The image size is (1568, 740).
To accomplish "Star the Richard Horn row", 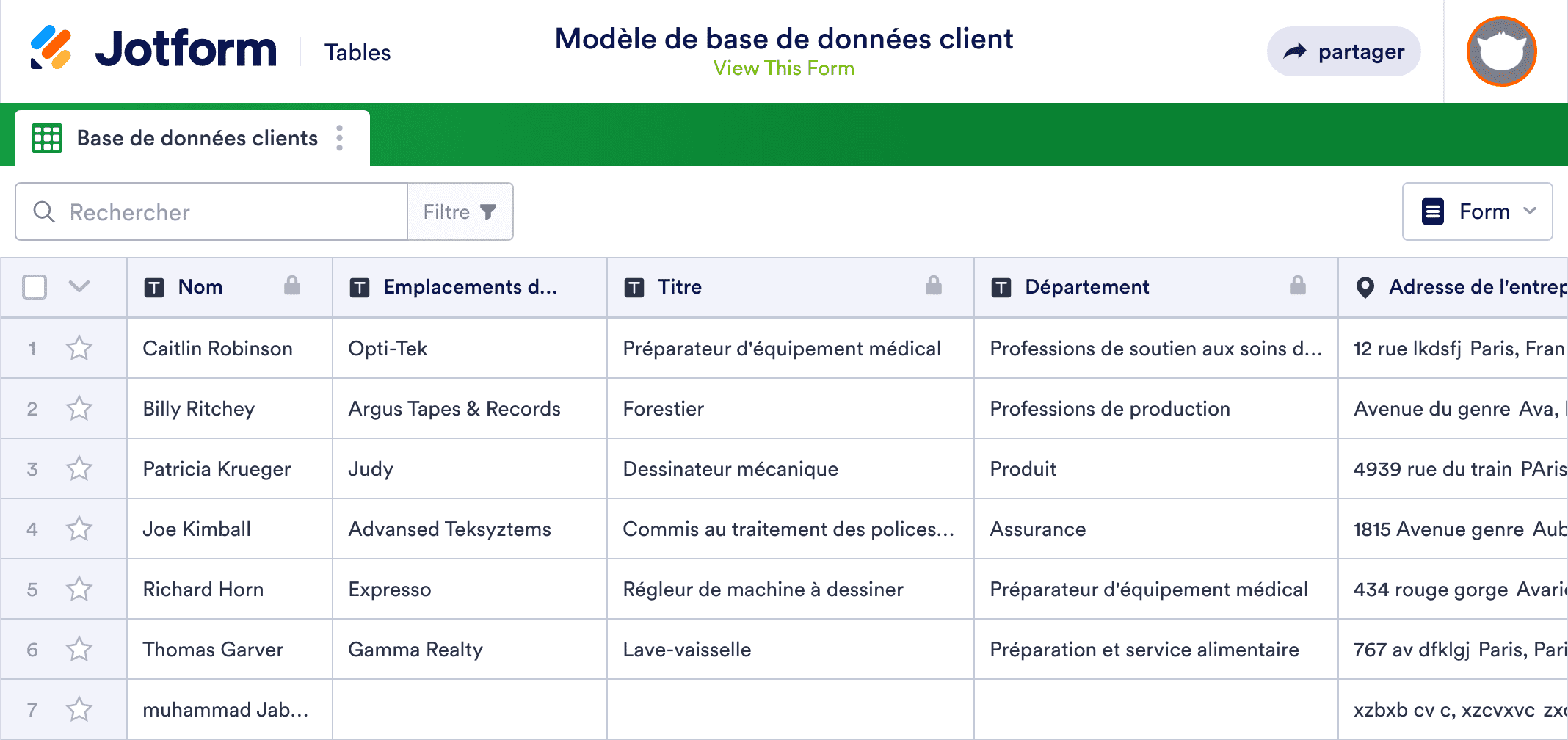I will tap(79, 589).
